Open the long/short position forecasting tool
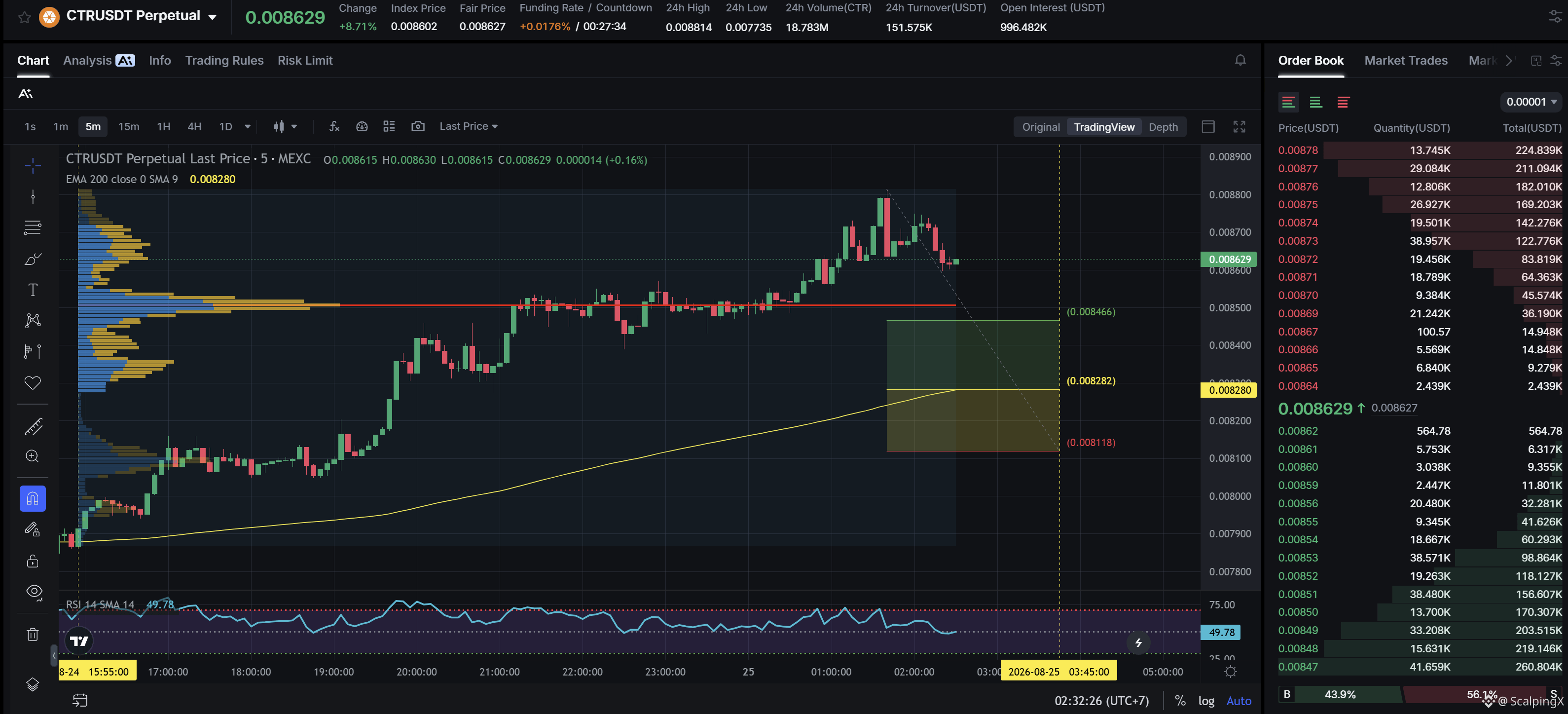 pyautogui.click(x=33, y=351)
